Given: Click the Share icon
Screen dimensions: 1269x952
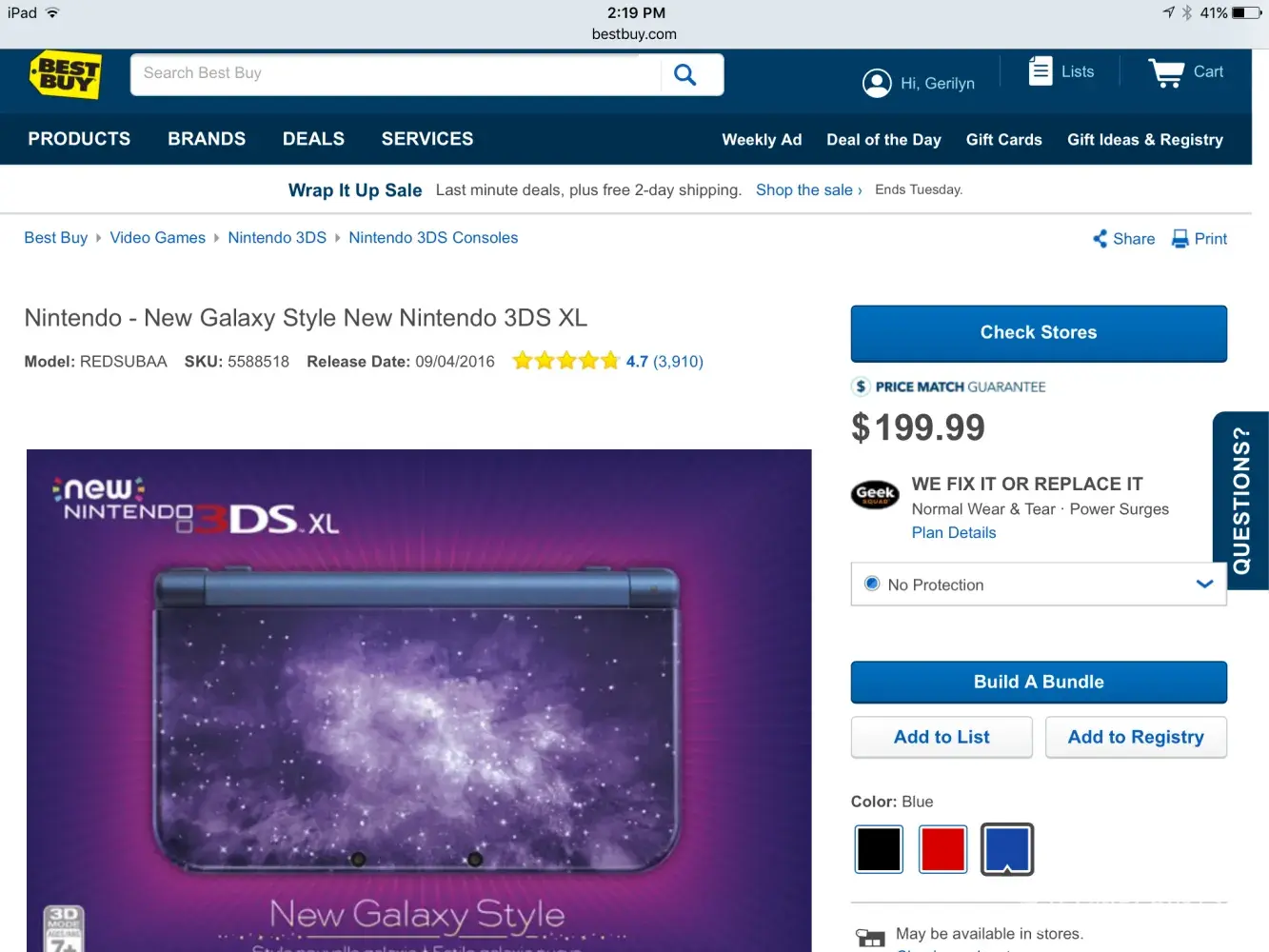Looking at the screenshot, I should pyautogui.click(x=1100, y=239).
